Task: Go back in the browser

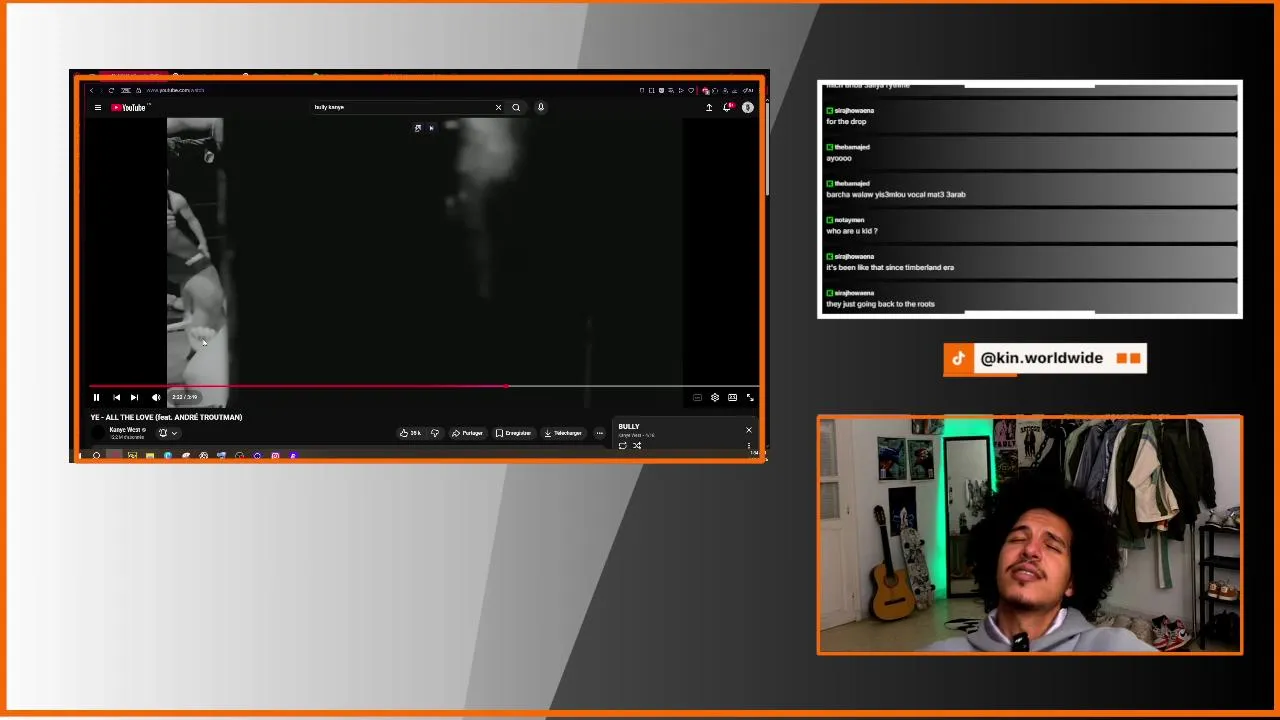Action: click(x=91, y=90)
